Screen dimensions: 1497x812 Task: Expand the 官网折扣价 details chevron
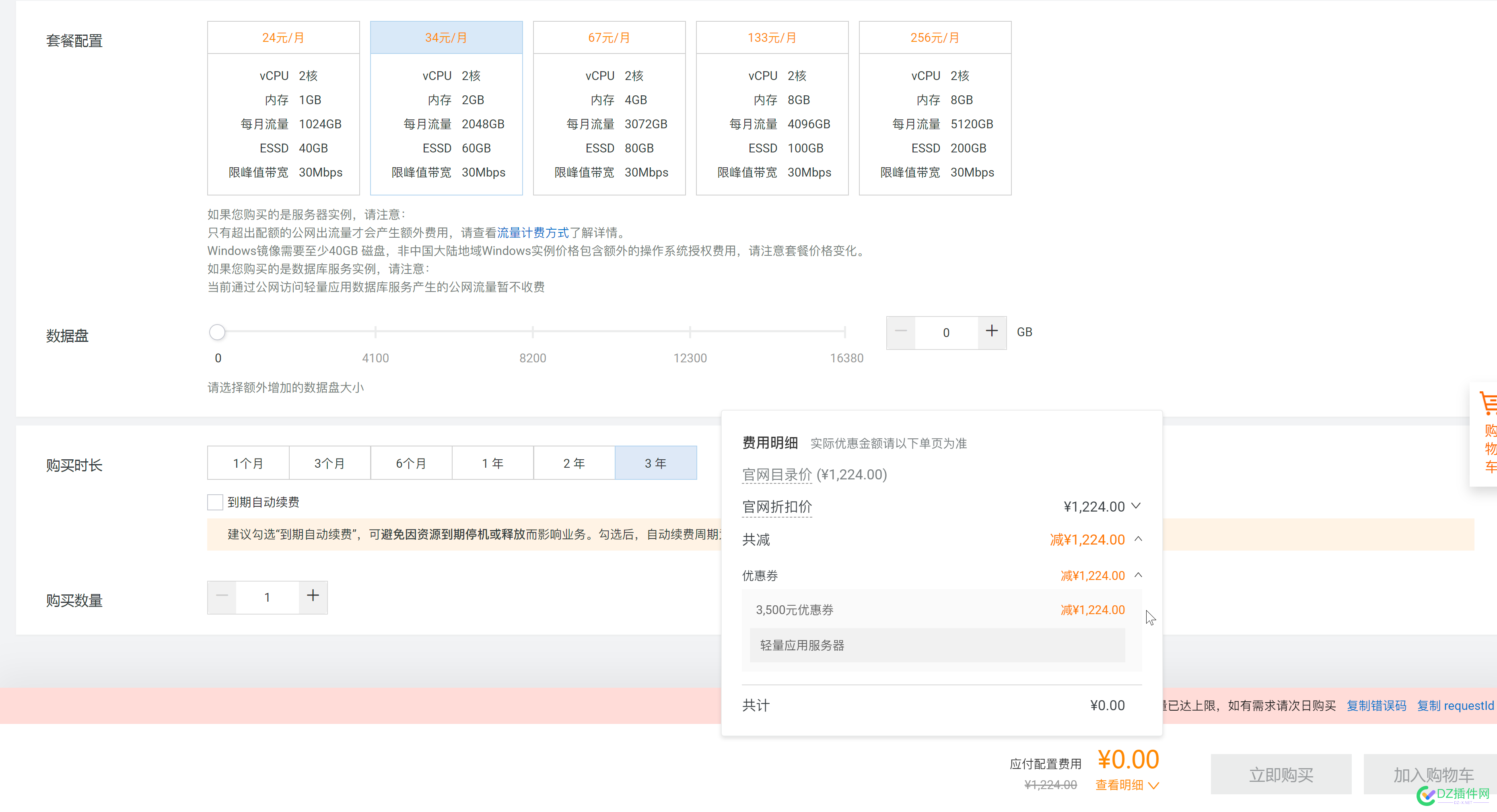point(1136,506)
